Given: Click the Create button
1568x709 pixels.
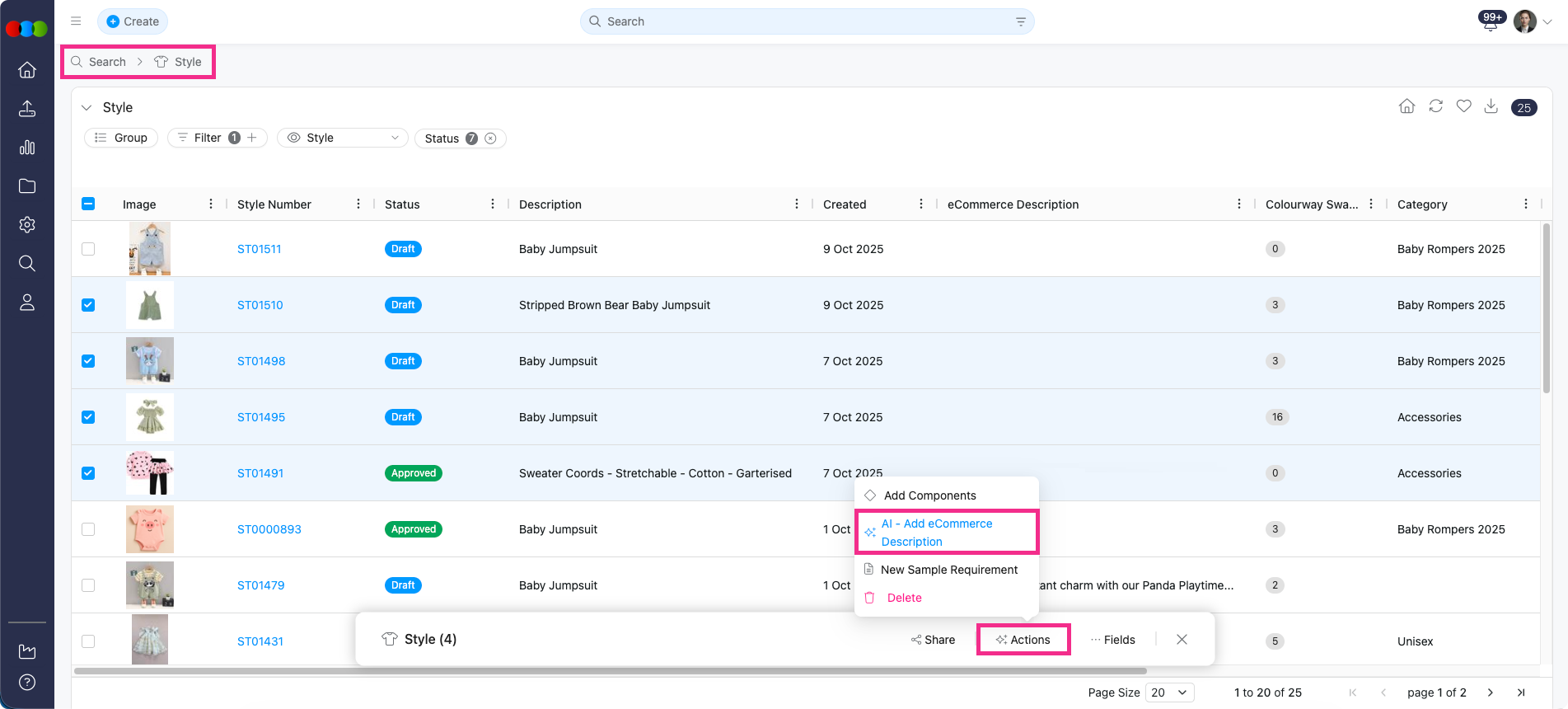Looking at the screenshot, I should tap(133, 21).
